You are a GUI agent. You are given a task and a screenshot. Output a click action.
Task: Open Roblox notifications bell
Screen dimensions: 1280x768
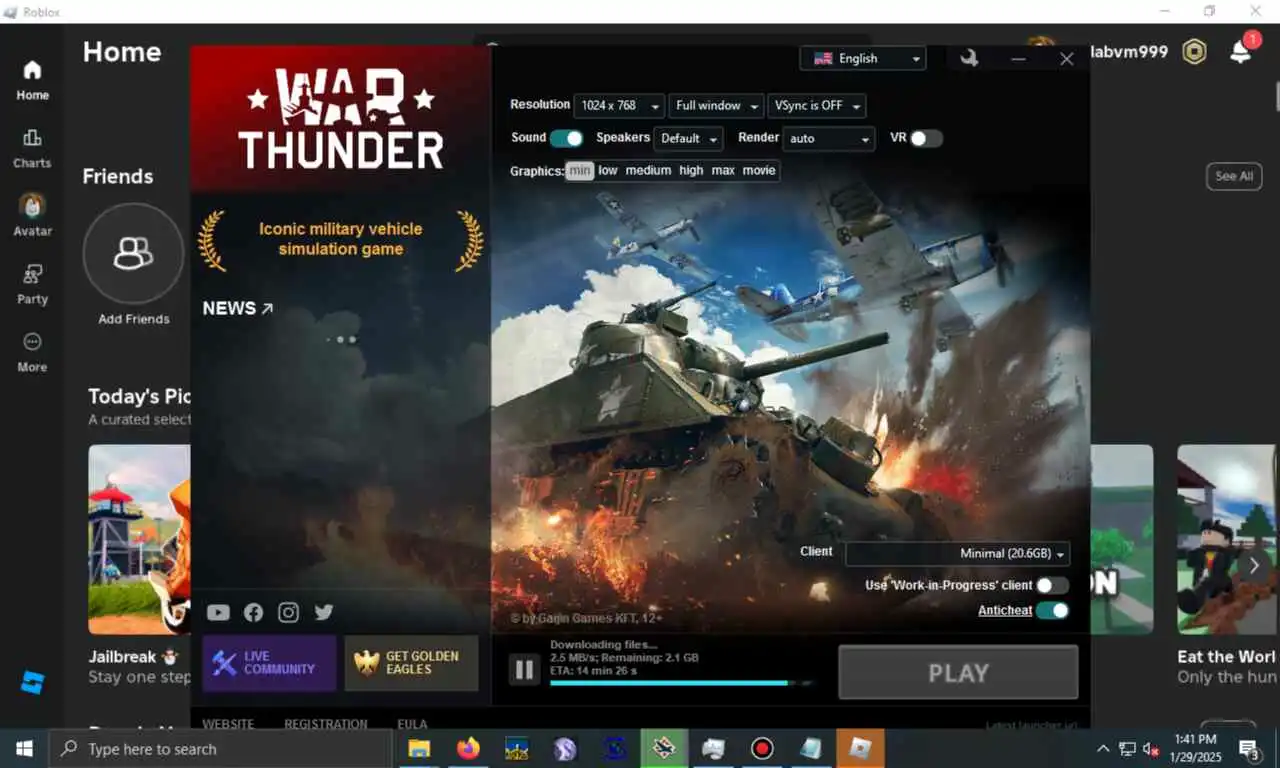[x=1241, y=51]
